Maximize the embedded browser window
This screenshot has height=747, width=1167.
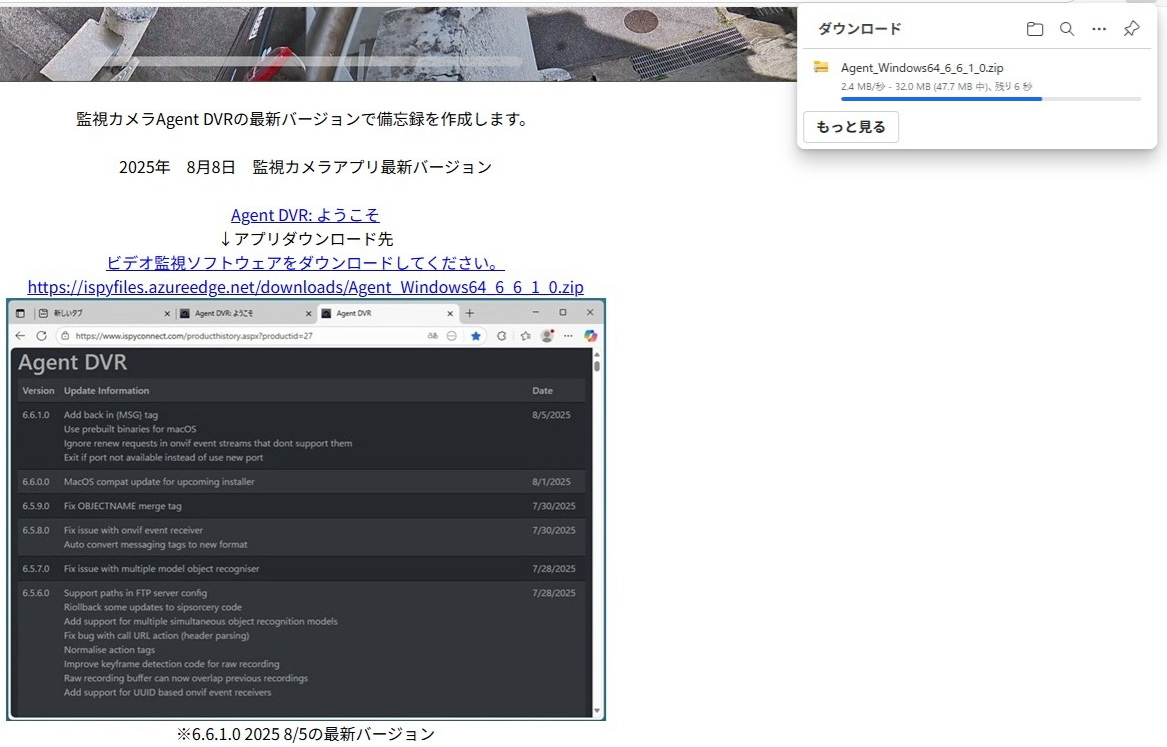(x=563, y=312)
